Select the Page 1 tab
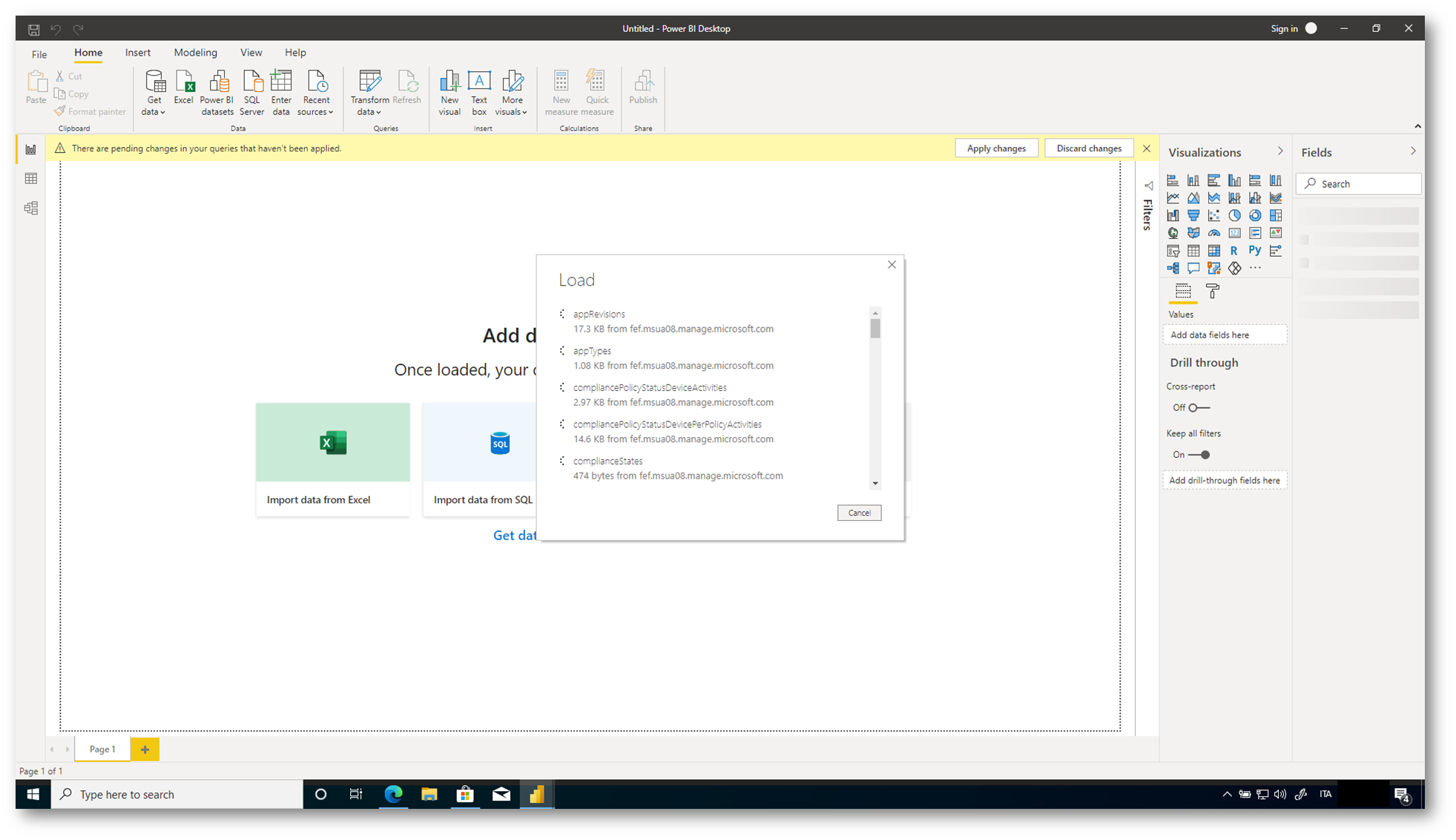The width and height of the screenshot is (1456, 840). point(102,749)
